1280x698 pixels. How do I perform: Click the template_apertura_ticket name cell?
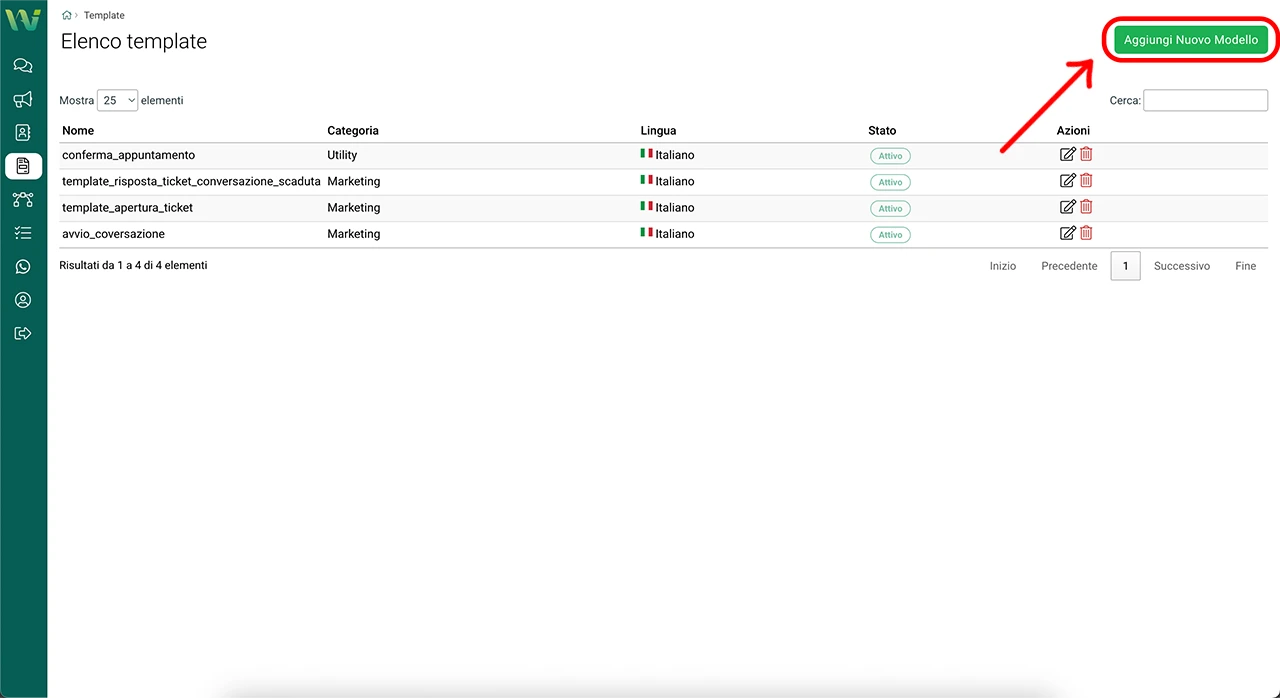[127, 207]
